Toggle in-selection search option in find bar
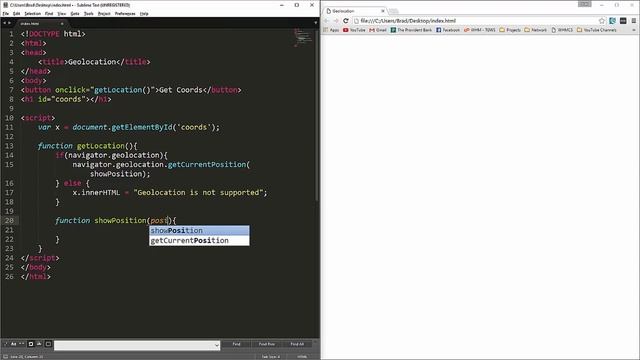640x360 pixels. click(x=39, y=344)
